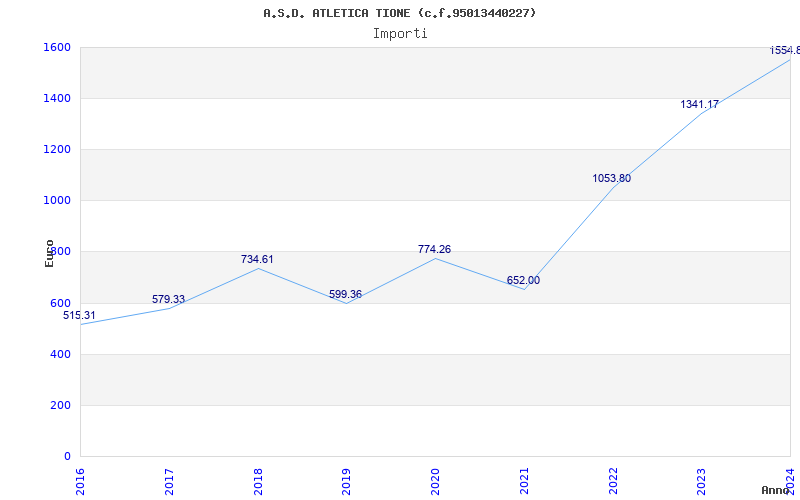This screenshot has width=800, height=500.
Task: Click the y-axis value 1200
Action: pyautogui.click(x=57, y=149)
